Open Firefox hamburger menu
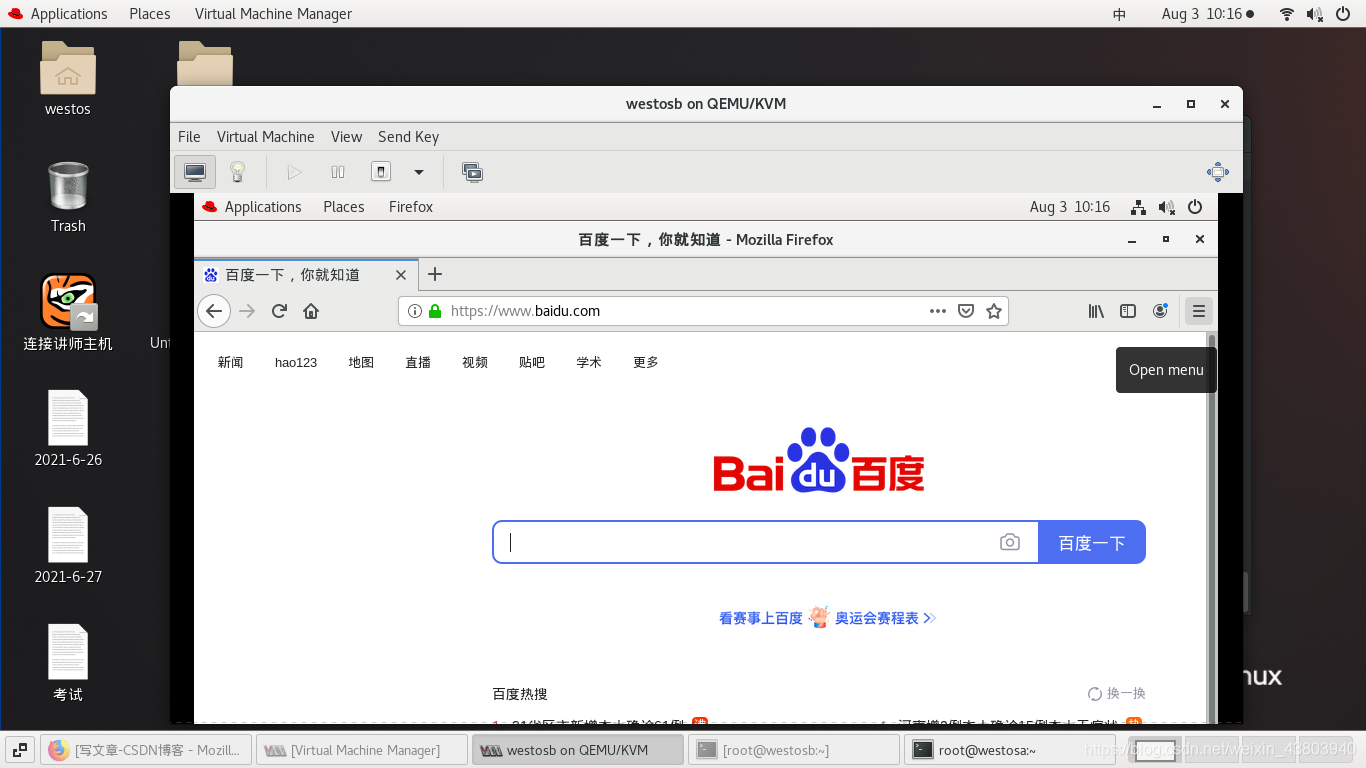The width and height of the screenshot is (1366, 768). click(1198, 311)
